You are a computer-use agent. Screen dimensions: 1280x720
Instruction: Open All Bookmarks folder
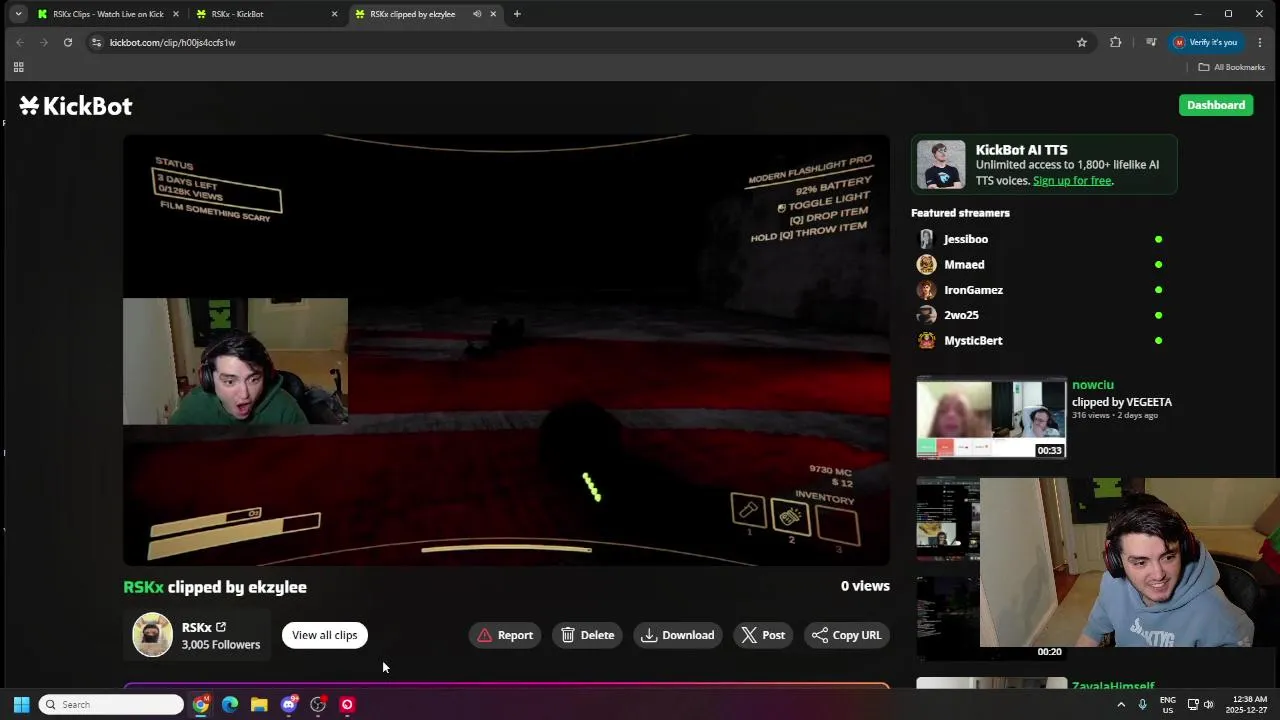[x=1232, y=67]
